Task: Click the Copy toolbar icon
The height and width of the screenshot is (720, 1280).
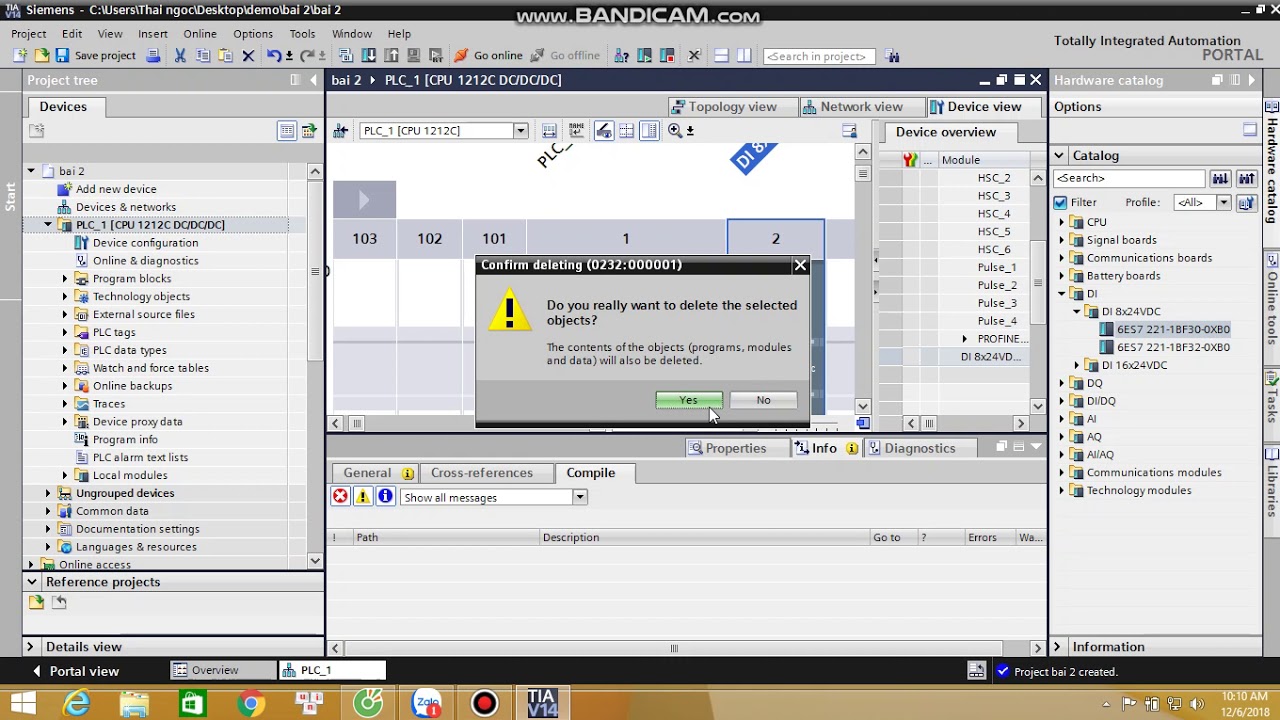Action: [203, 56]
